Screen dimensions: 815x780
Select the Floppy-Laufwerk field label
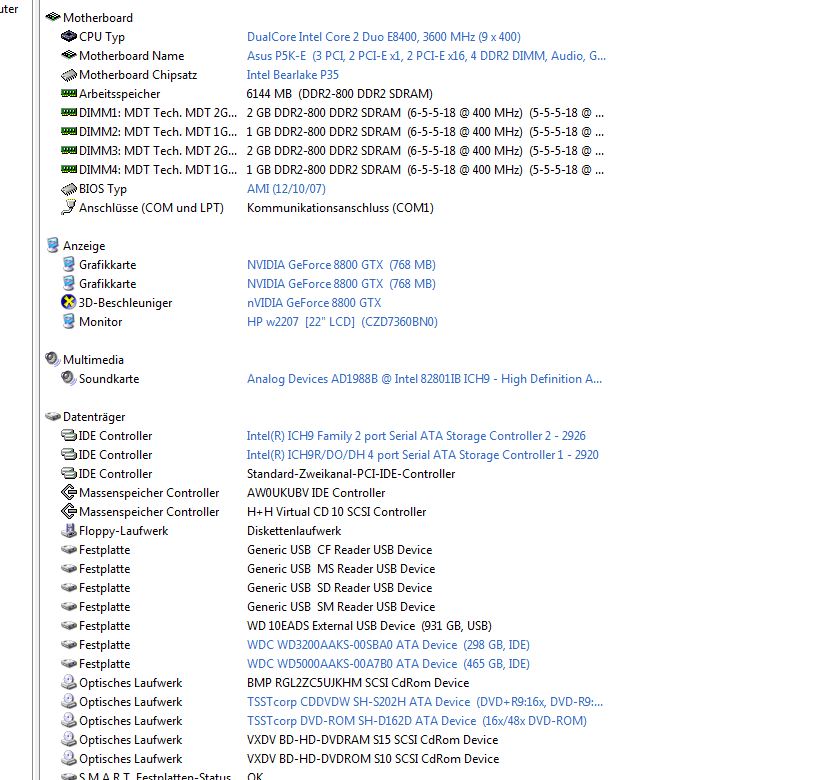(x=124, y=531)
